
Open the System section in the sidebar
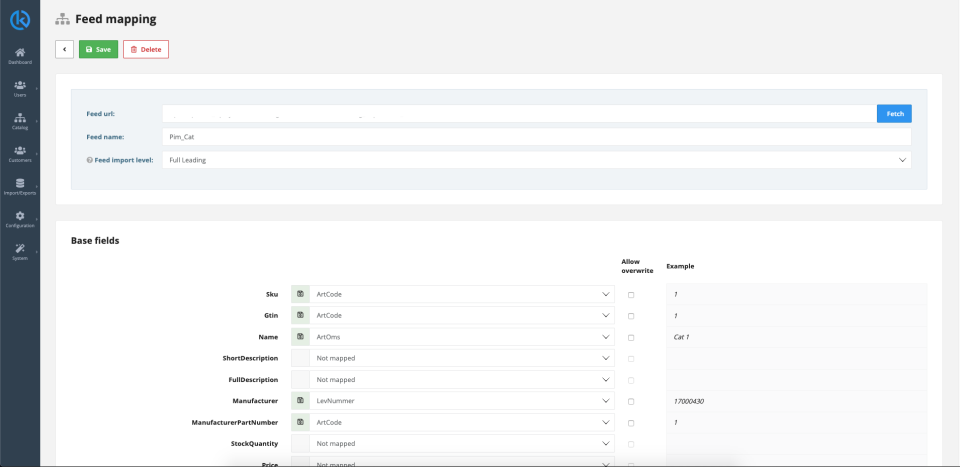tap(20, 252)
